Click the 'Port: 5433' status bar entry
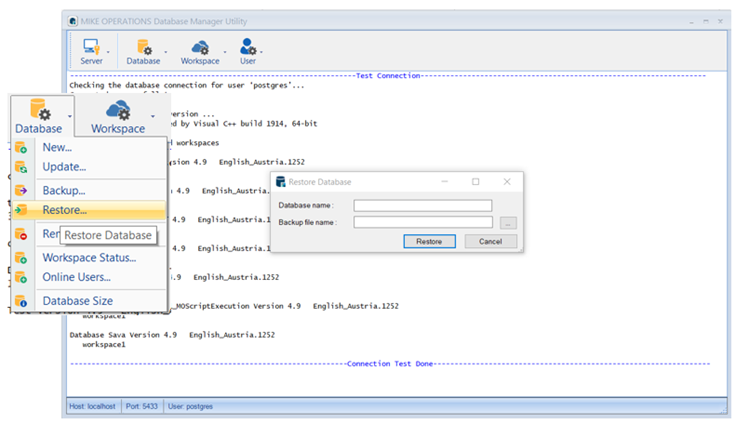The height and width of the screenshot is (424, 736). (x=141, y=406)
